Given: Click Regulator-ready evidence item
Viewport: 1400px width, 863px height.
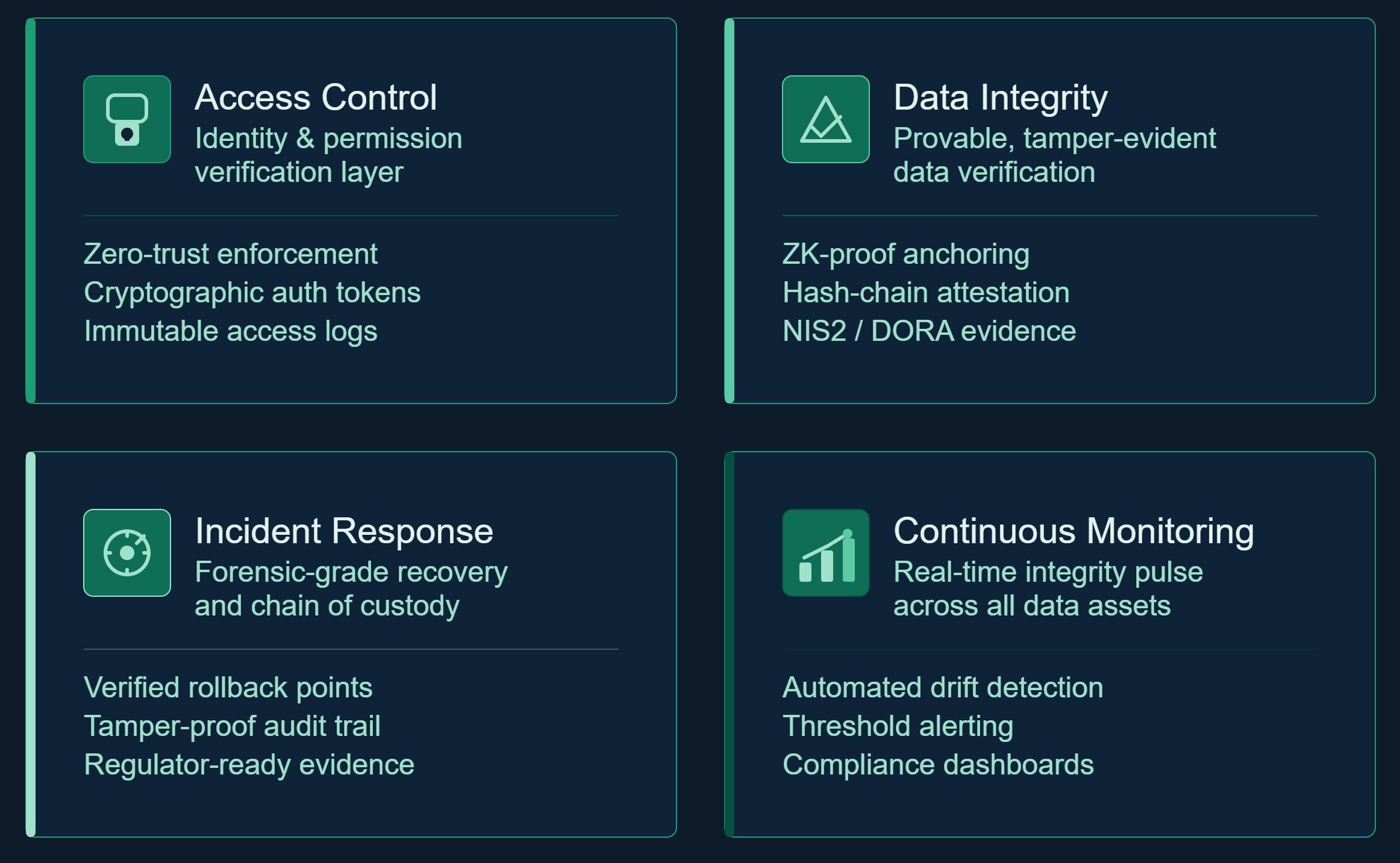Looking at the screenshot, I should tap(249, 765).
